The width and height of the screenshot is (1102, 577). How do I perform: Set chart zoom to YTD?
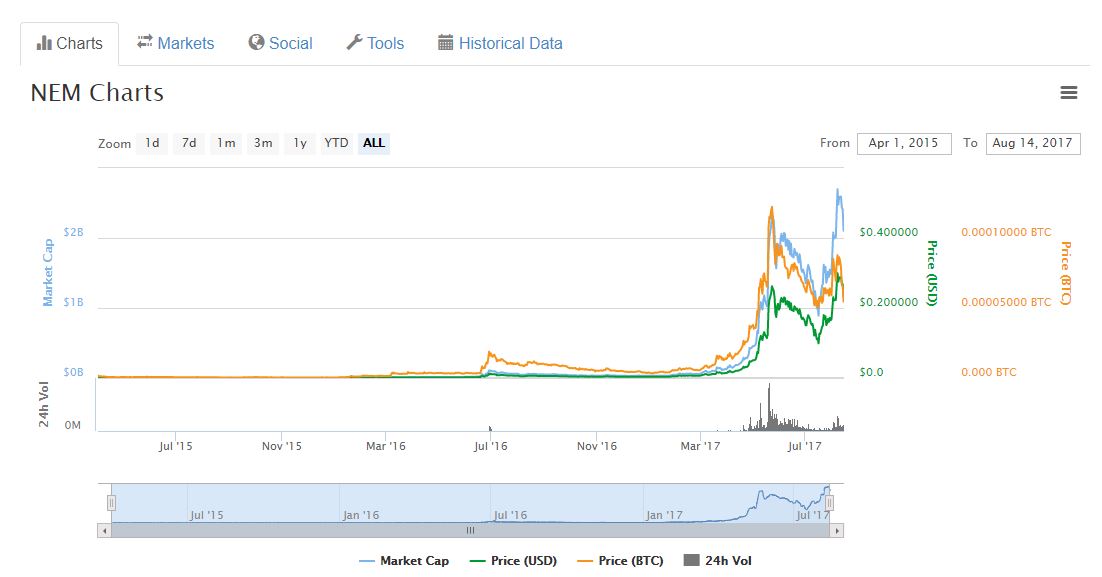336,143
